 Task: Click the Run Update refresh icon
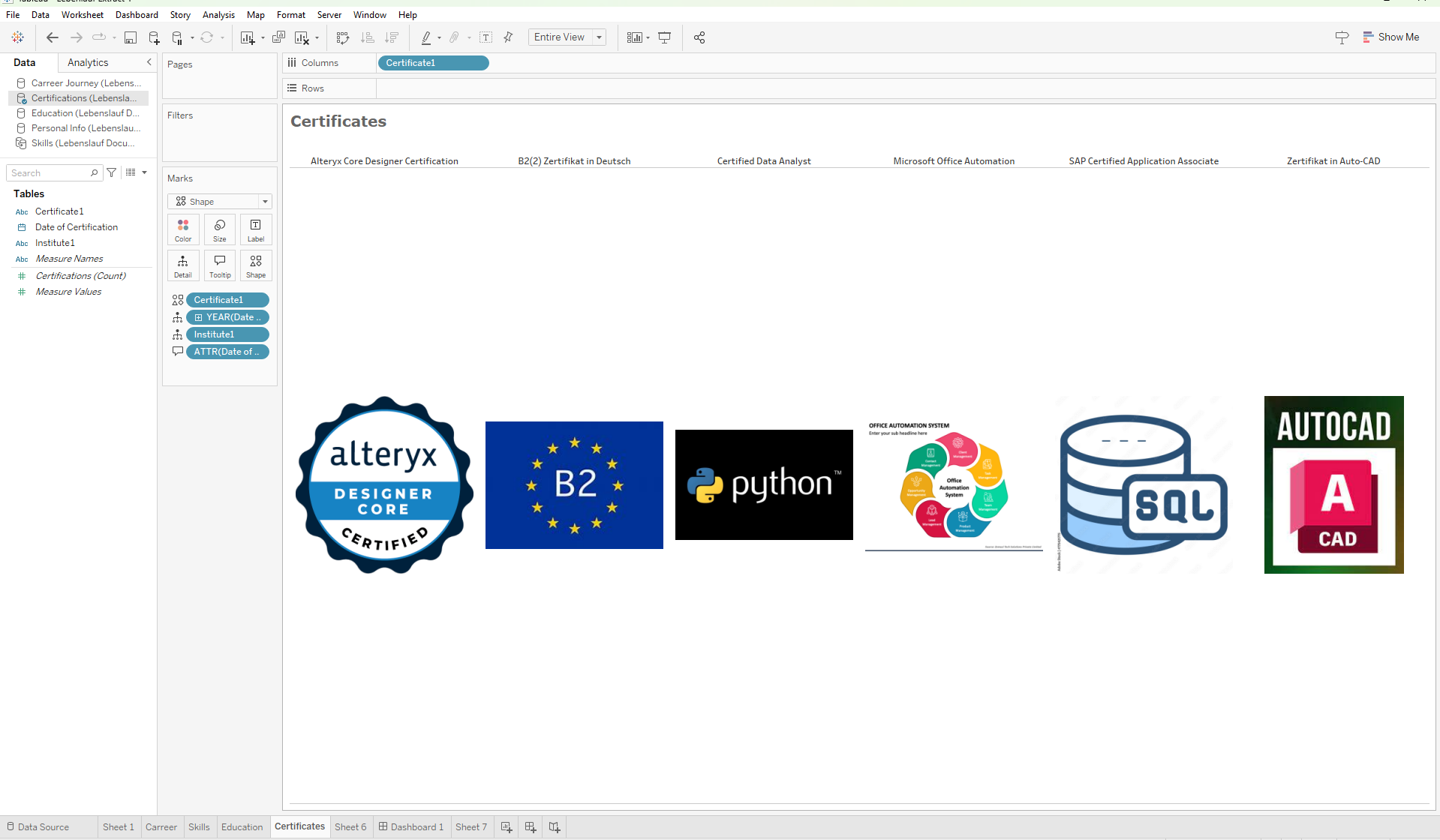(206, 37)
